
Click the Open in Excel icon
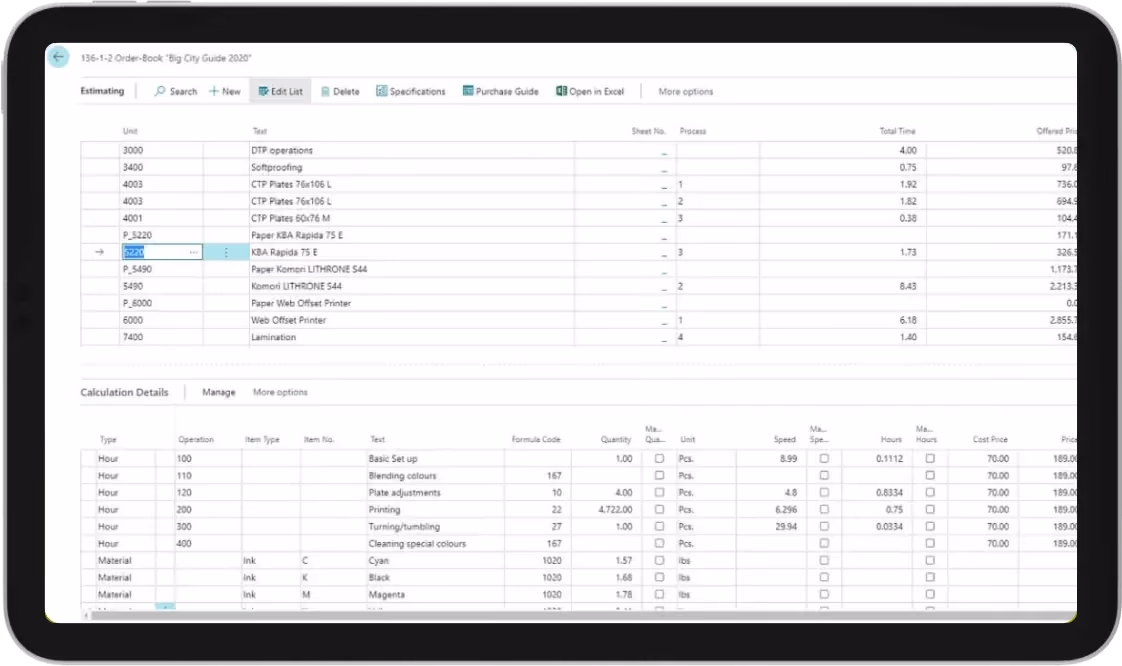[562, 92]
